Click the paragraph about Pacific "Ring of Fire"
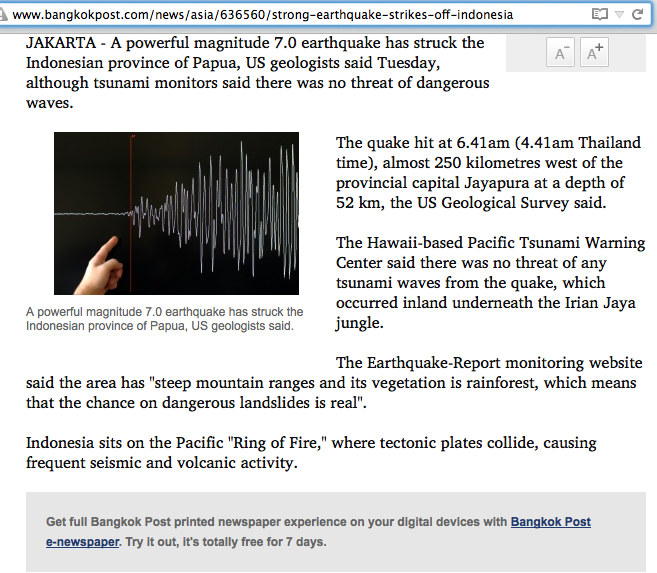This screenshot has width=657, height=573. click(x=311, y=453)
